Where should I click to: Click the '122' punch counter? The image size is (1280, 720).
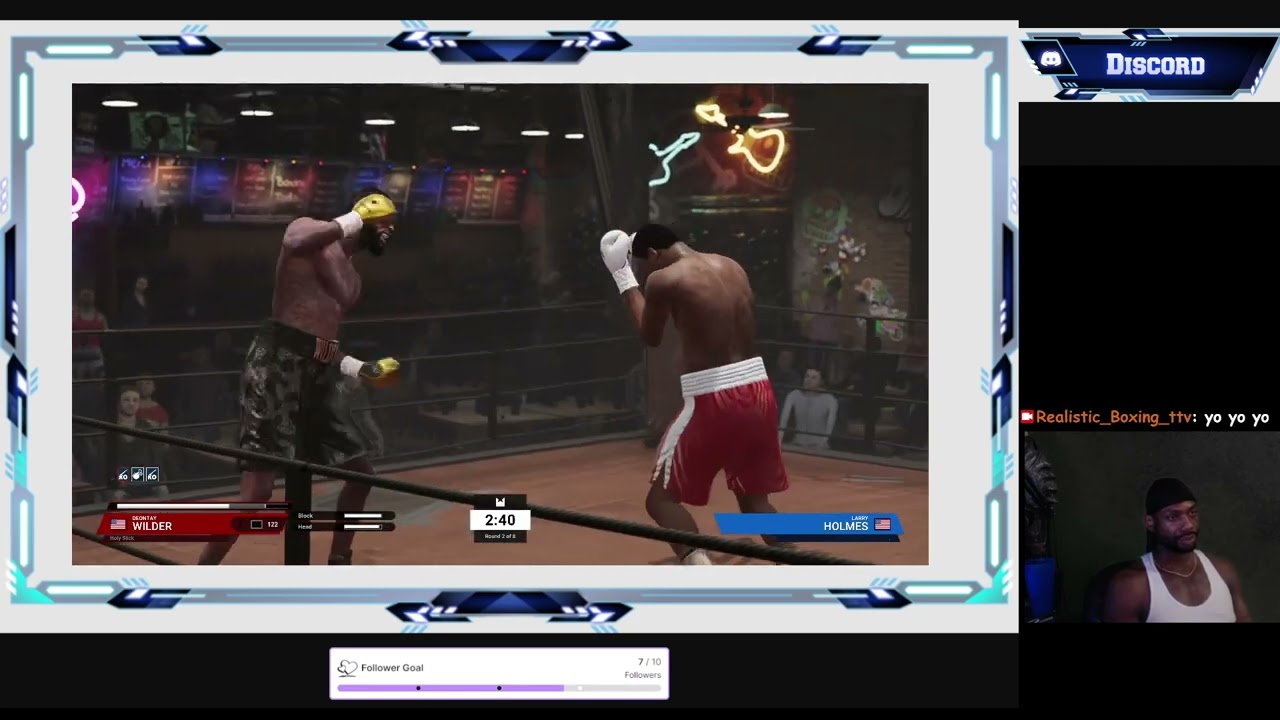pos(272,524)
